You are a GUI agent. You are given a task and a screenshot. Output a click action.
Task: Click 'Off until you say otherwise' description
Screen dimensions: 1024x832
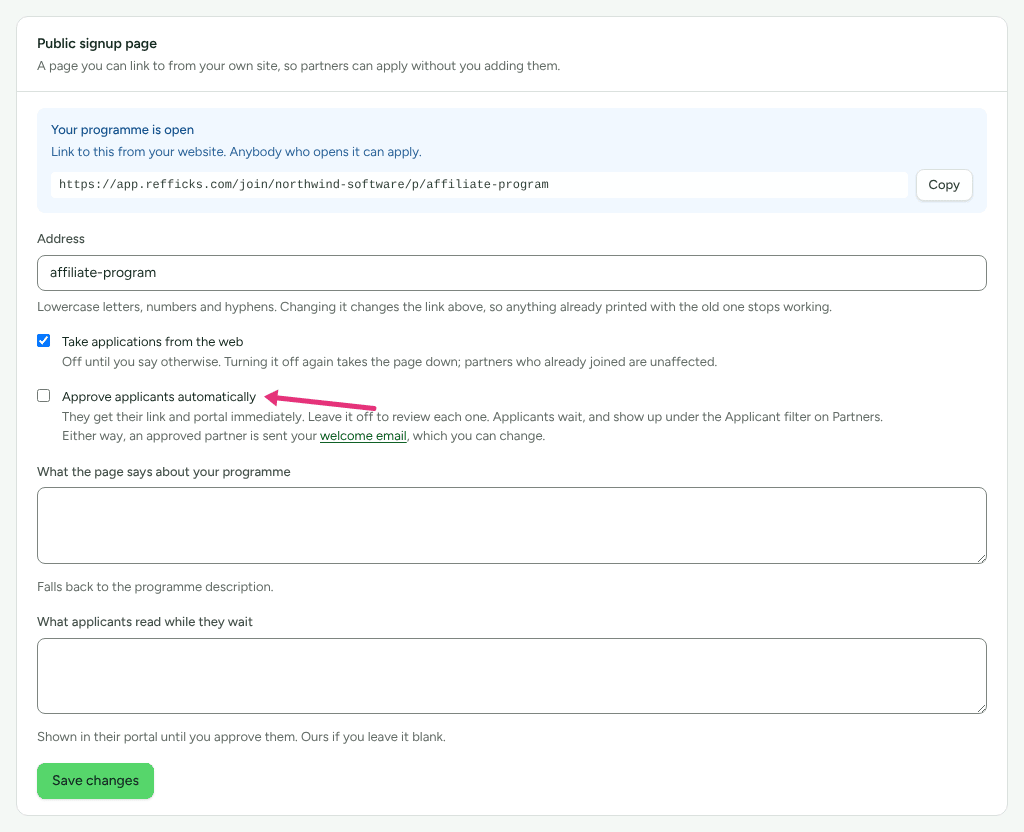point(389,362)
